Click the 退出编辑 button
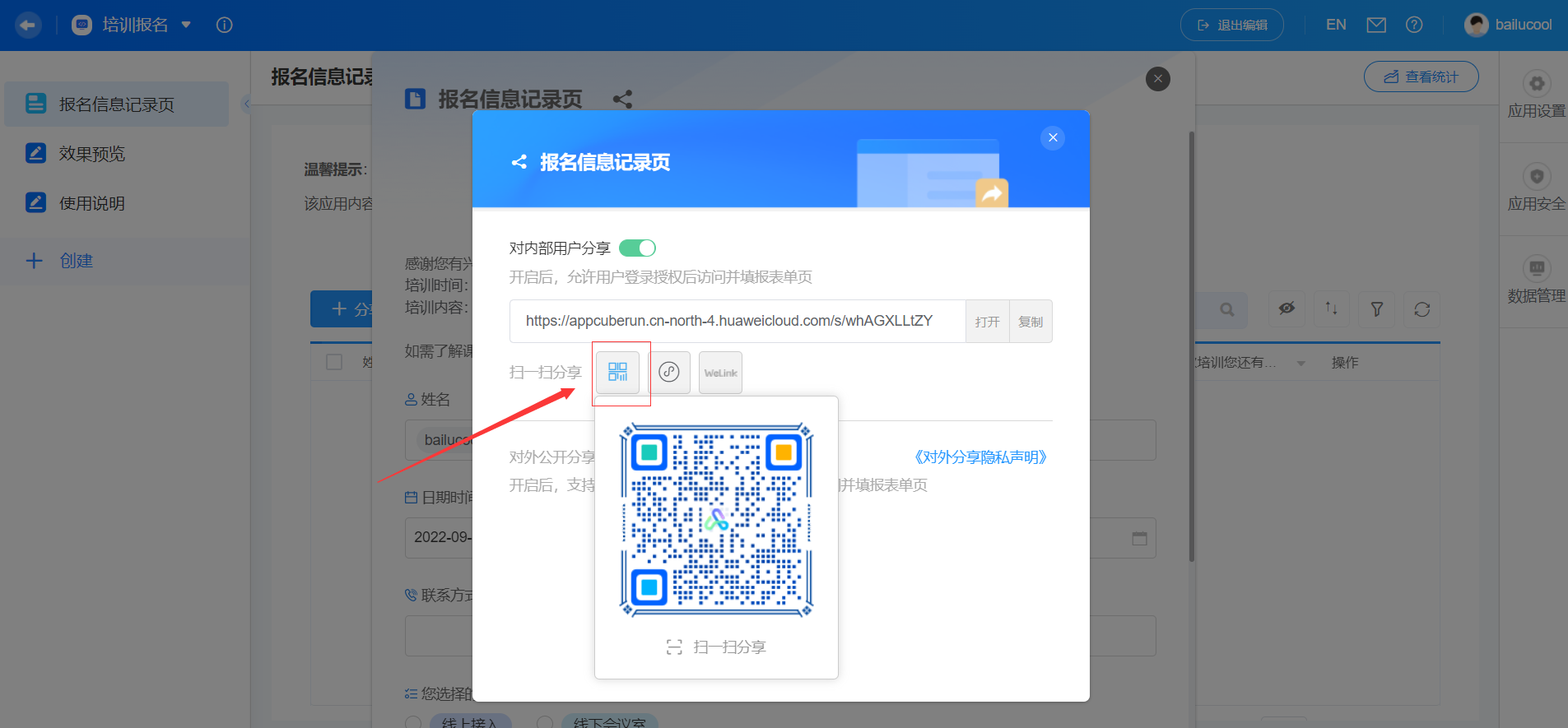The width and height of the screenshot is (1568, 728). click(x=1231, y=25)
